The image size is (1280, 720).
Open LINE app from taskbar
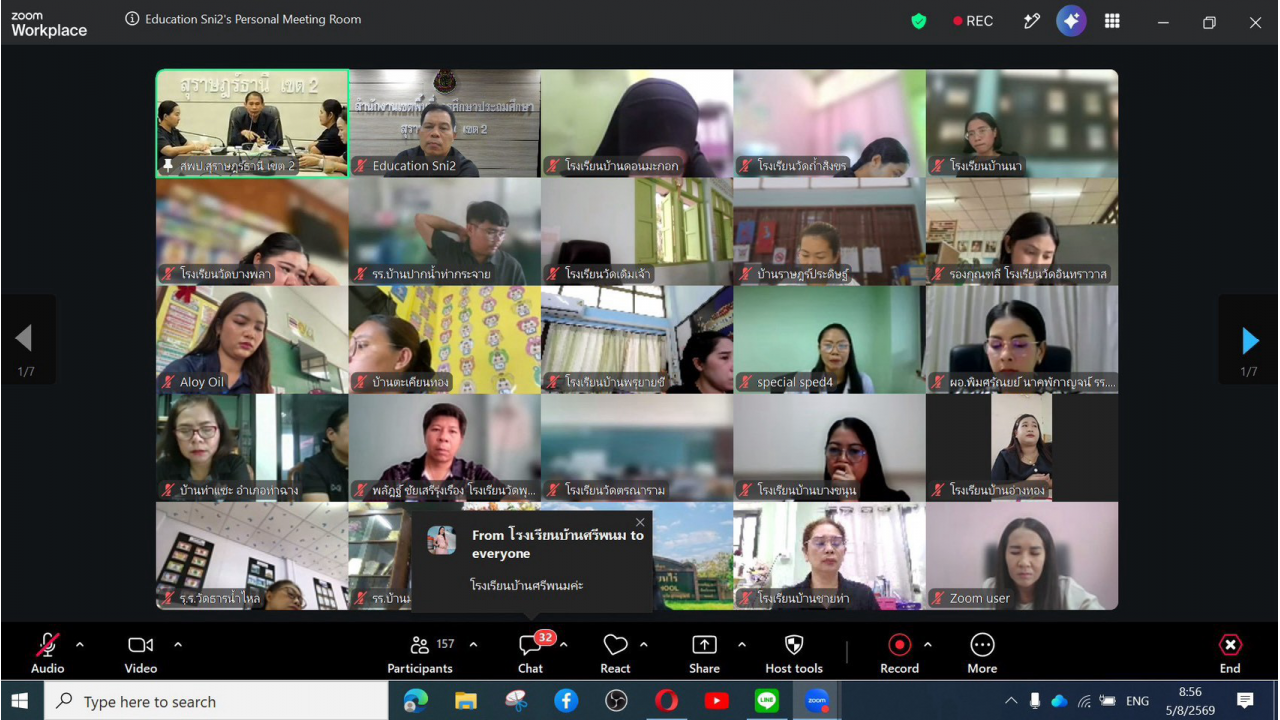767,701
